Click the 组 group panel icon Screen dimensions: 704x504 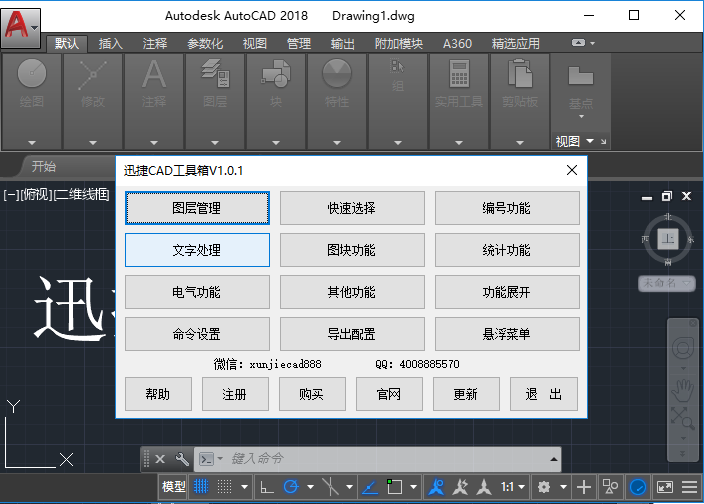(397, 66)
